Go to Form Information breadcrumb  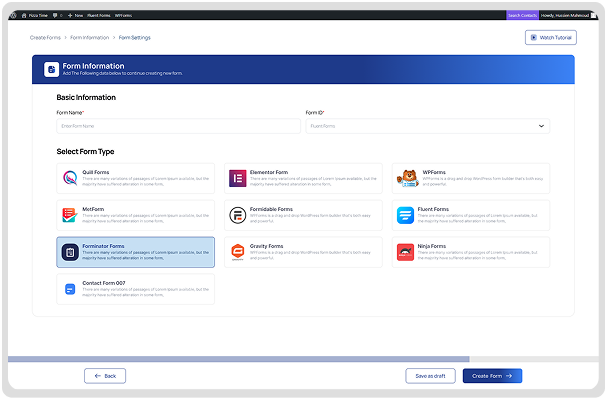[x=89, y=38]
